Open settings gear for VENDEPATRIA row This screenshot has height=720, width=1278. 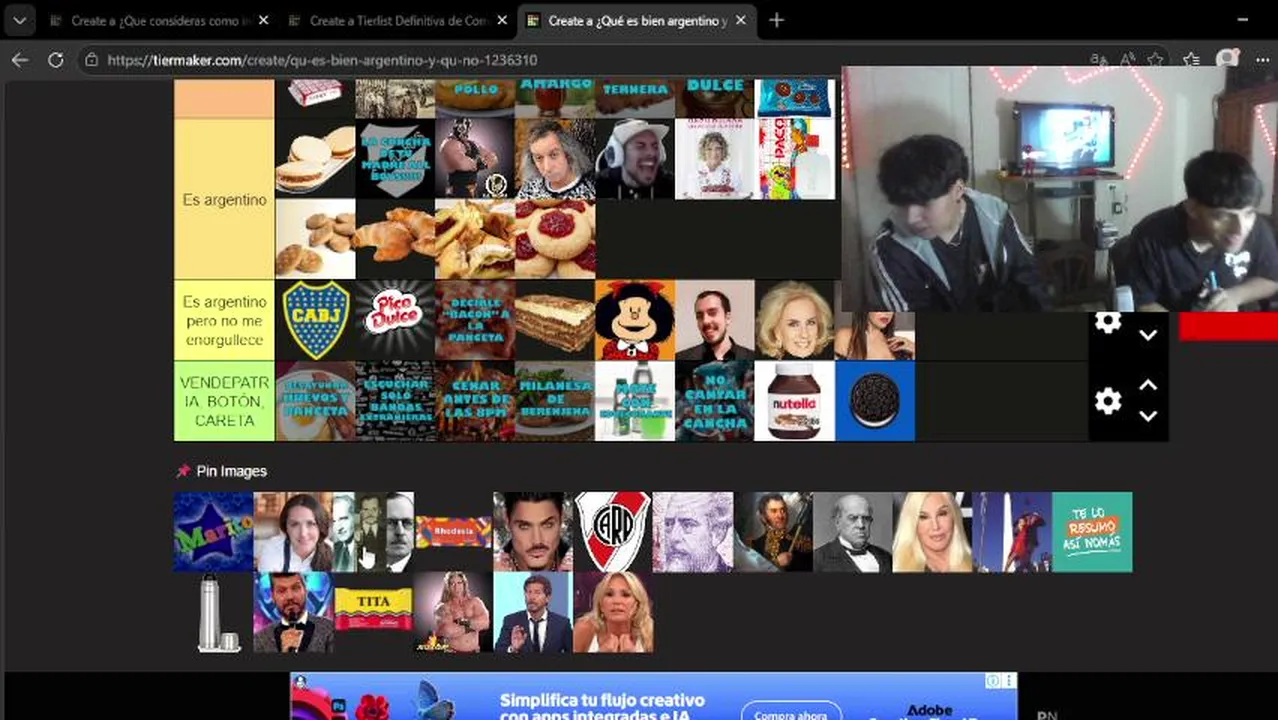pyautogui.click(x=1107, y=401)
